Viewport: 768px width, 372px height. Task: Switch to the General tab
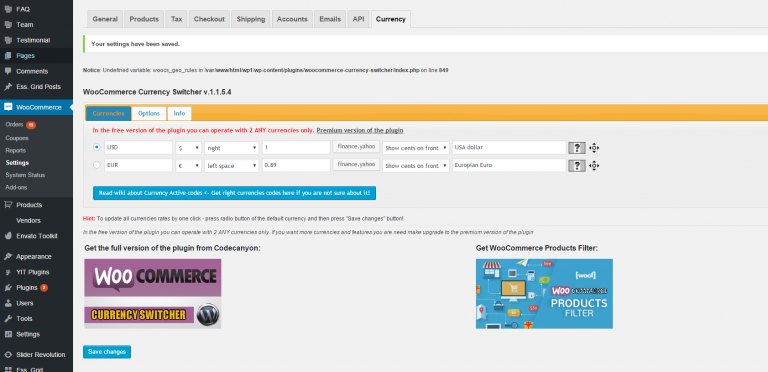coord(105,19)
